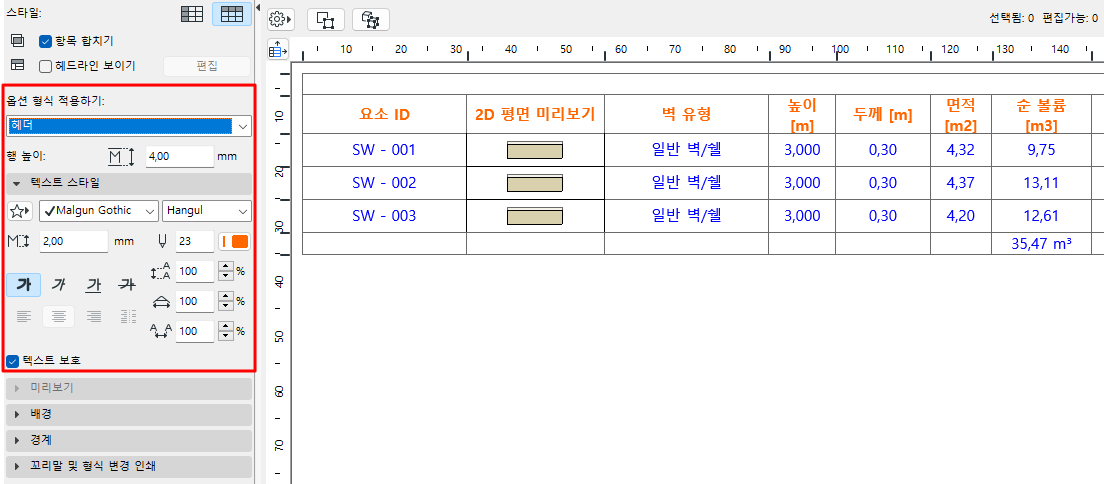Screen dimensions: 1104x484
Task: Uncheck the 항목 합치기 checkbox
Action: click(46, 41)
